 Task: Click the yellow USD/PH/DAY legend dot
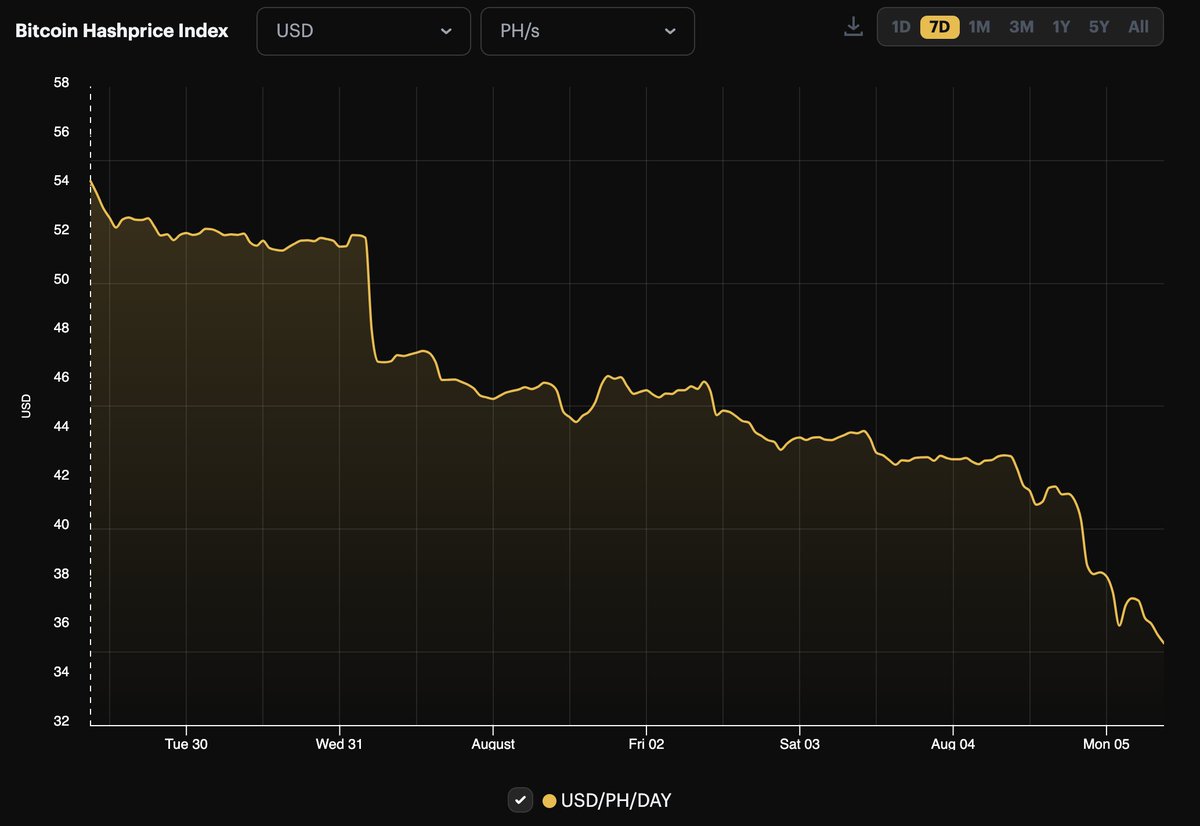tap(549, 800)
